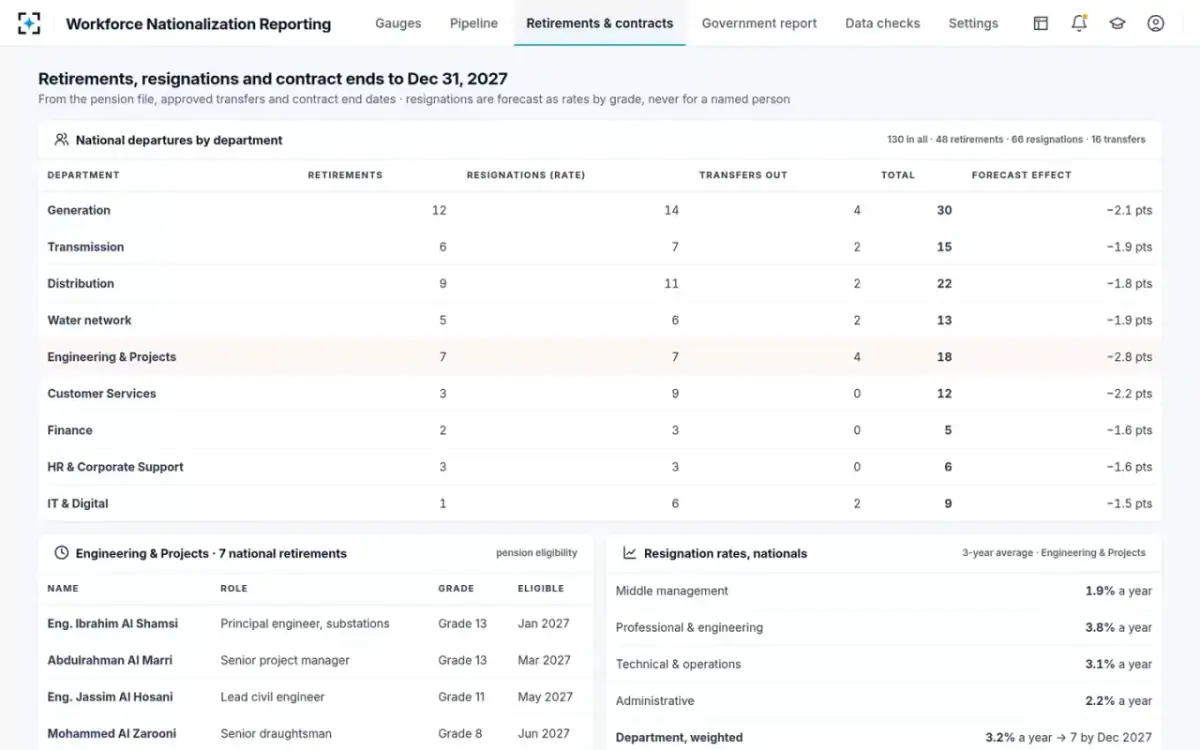Click Senior draughtsman role
The image size is (1200, 750).
[275, 733]
